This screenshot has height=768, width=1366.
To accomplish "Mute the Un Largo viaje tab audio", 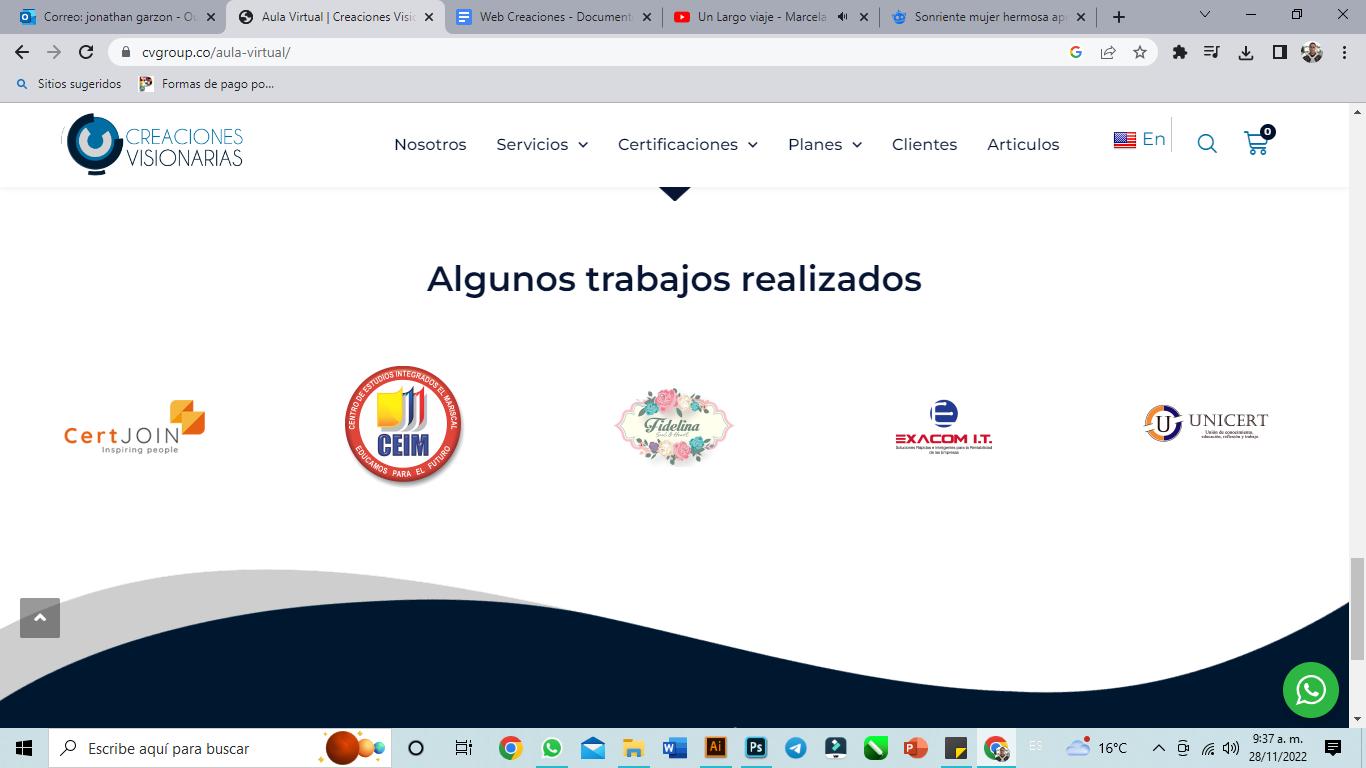I will [842, 17].
